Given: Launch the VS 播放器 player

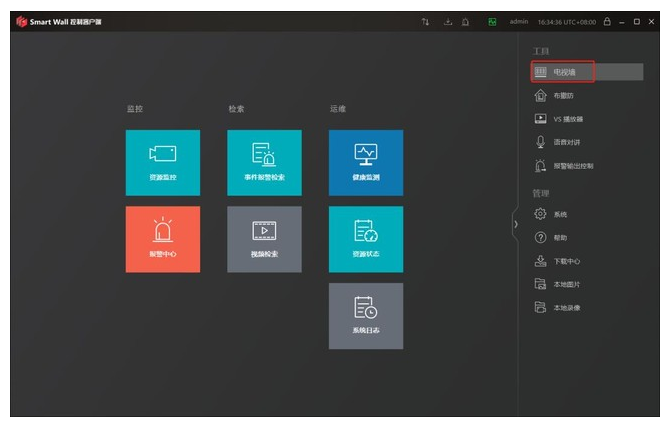Looking at the screenshot, I should coord(567,119).
